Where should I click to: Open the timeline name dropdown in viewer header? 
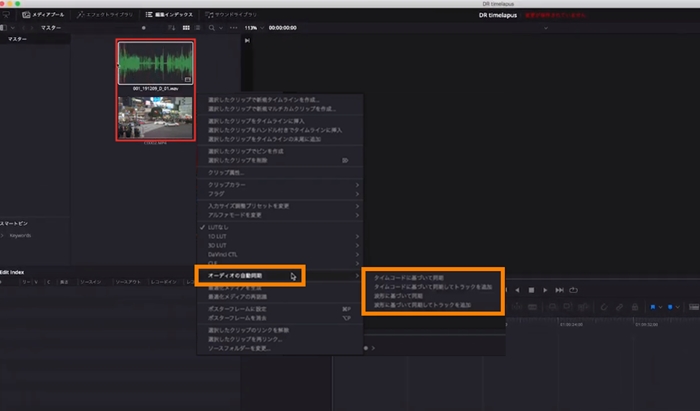pyautogui.click(x=546, y=28)
